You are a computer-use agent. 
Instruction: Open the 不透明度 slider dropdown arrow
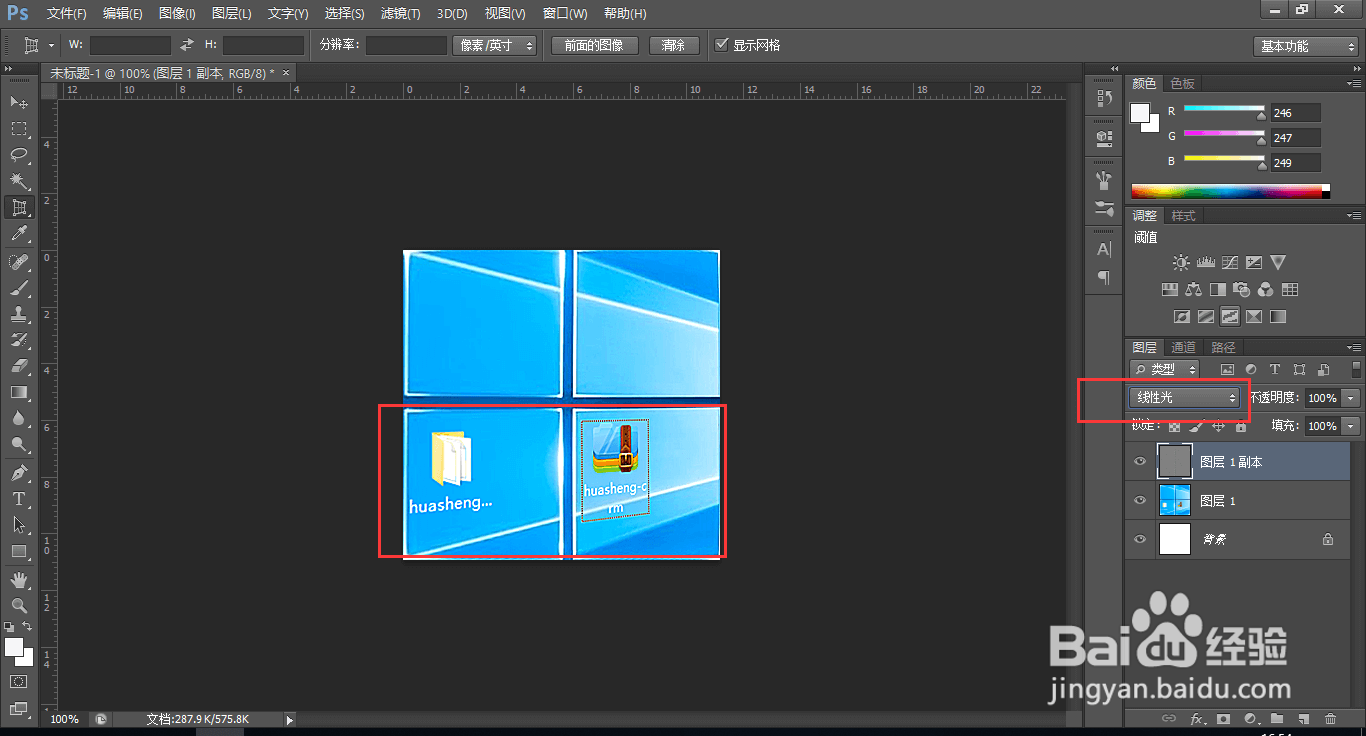(x=1352, y=397)
